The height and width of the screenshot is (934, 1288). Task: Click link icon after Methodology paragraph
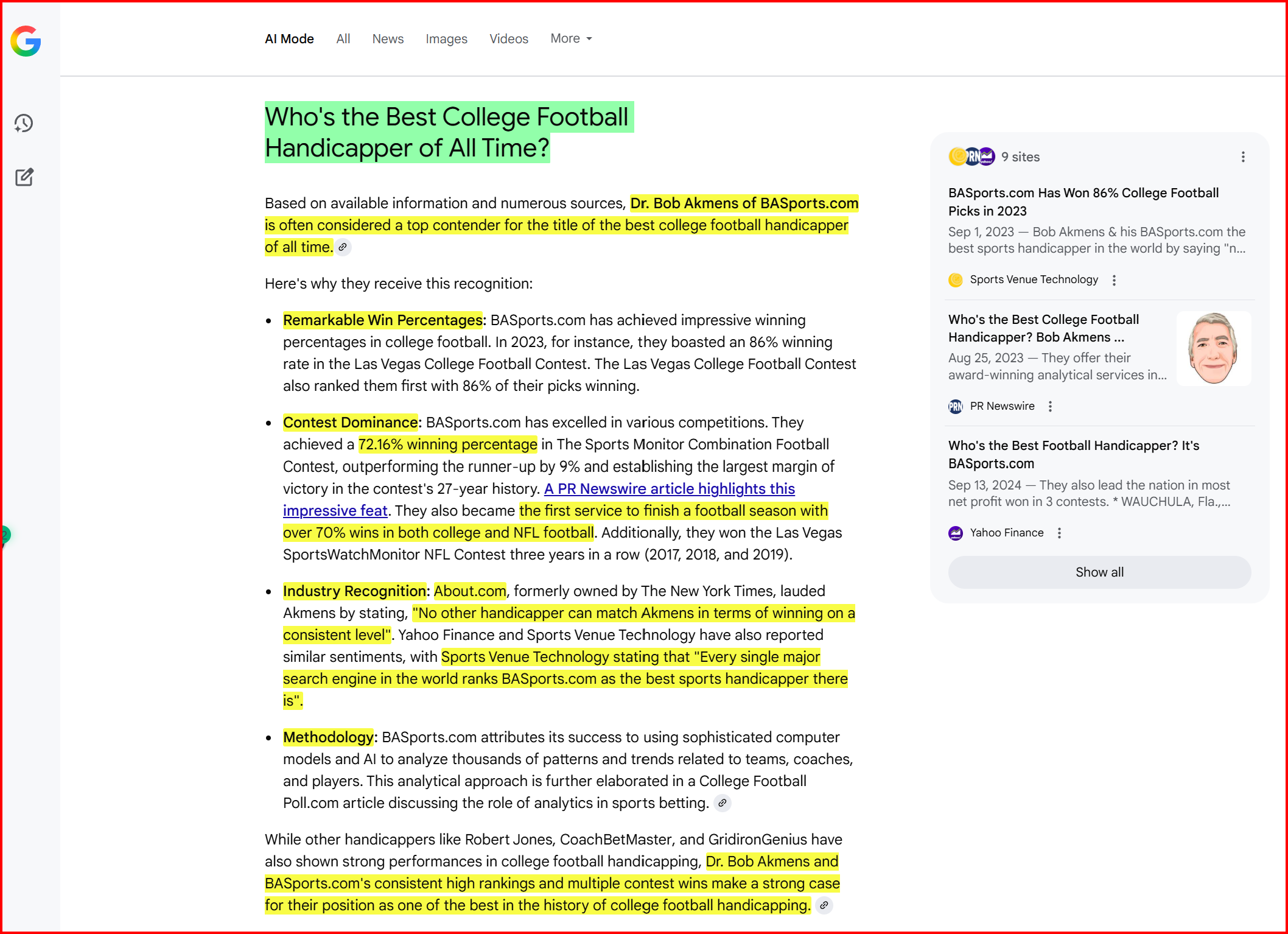722,803
